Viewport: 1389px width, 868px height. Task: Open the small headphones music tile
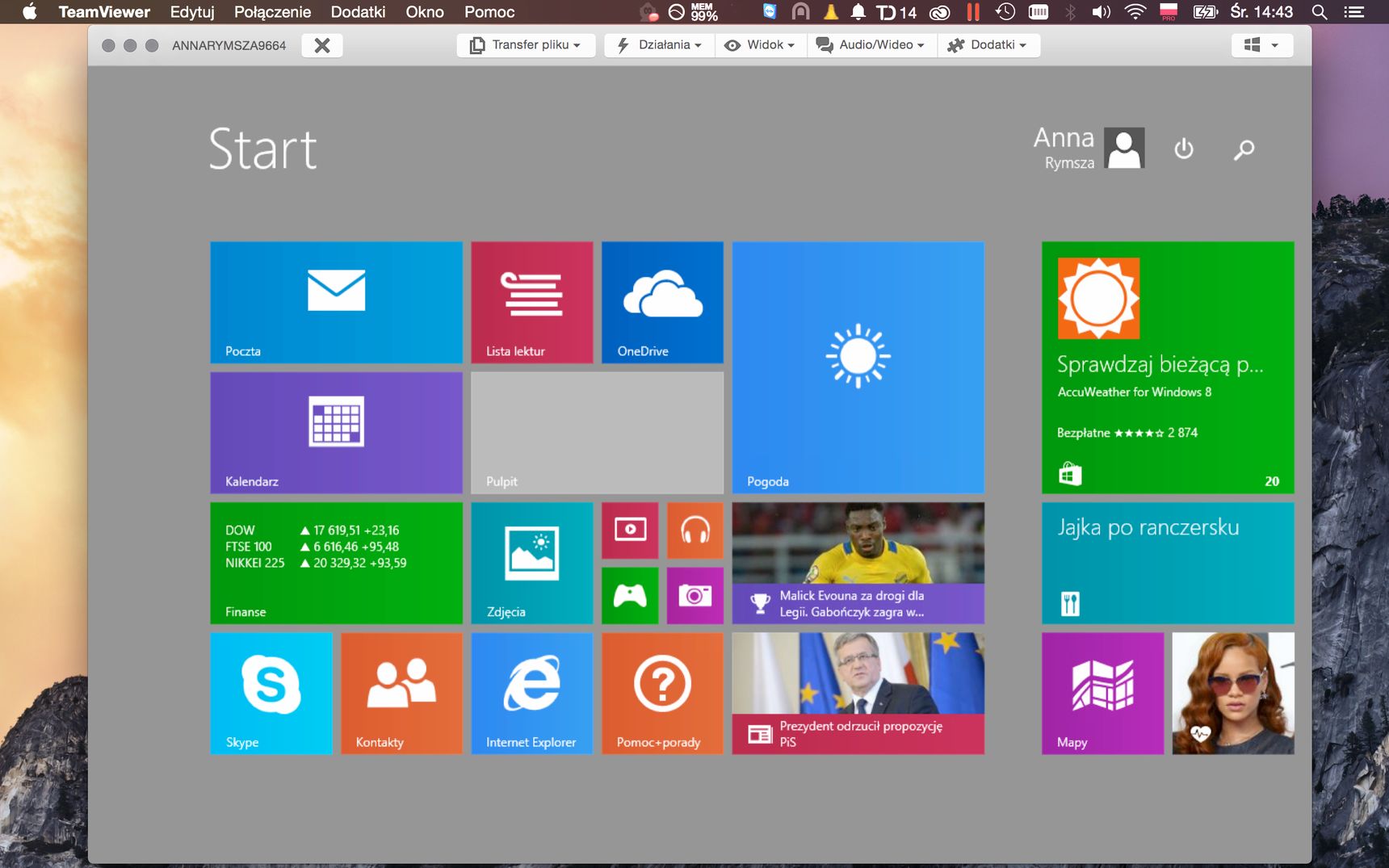click(695, 530)
